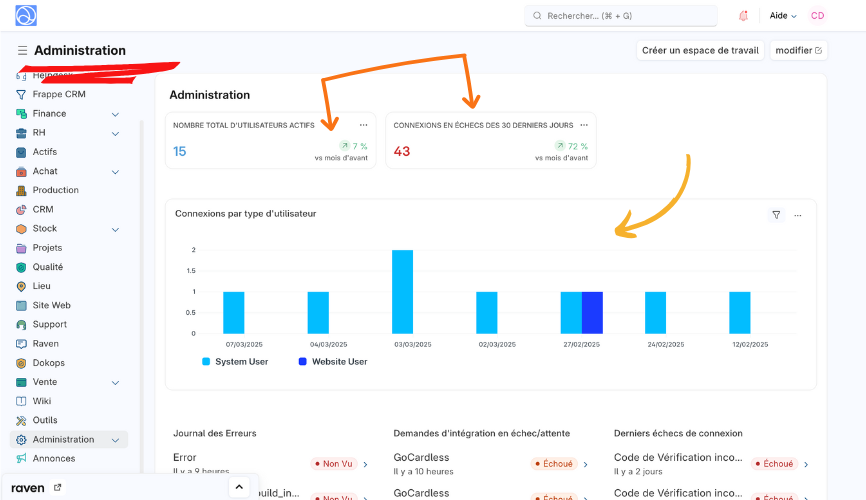Click arrow next to GoCardless Échoué
This screenshot has height=500, width=866.
click(x=585, y=464)
